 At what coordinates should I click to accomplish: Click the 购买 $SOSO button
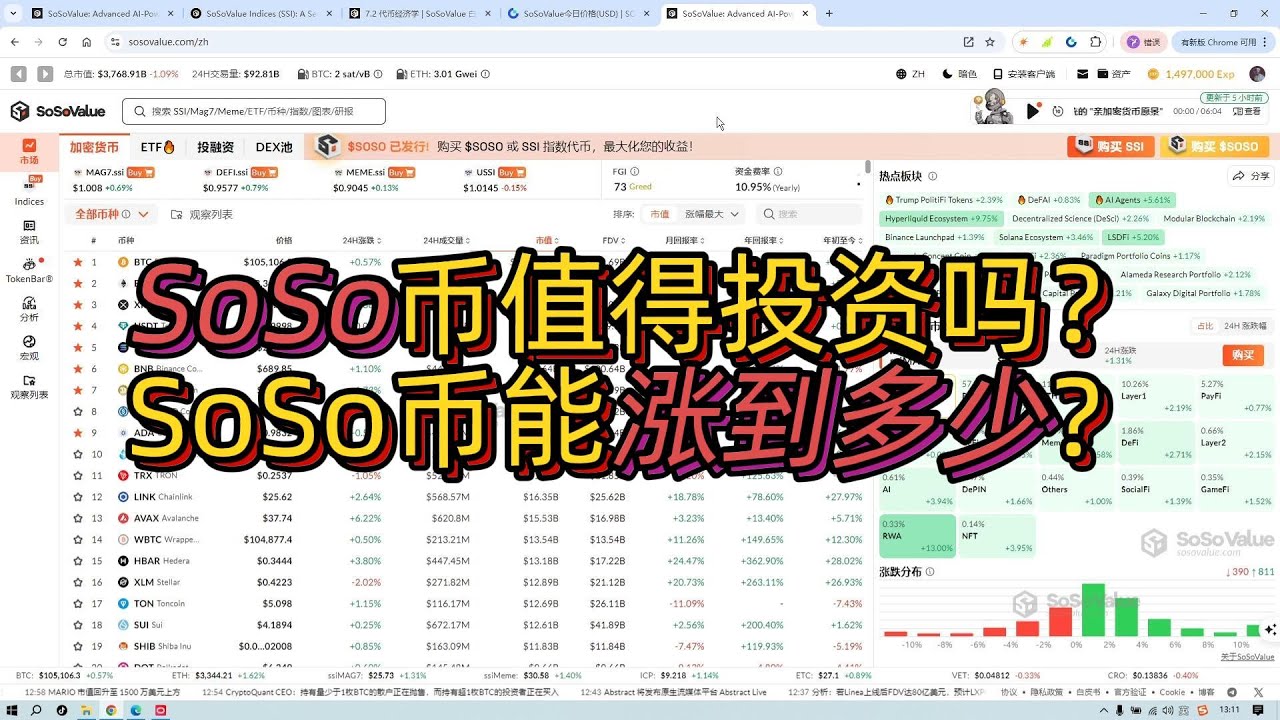pos(1214,146)
